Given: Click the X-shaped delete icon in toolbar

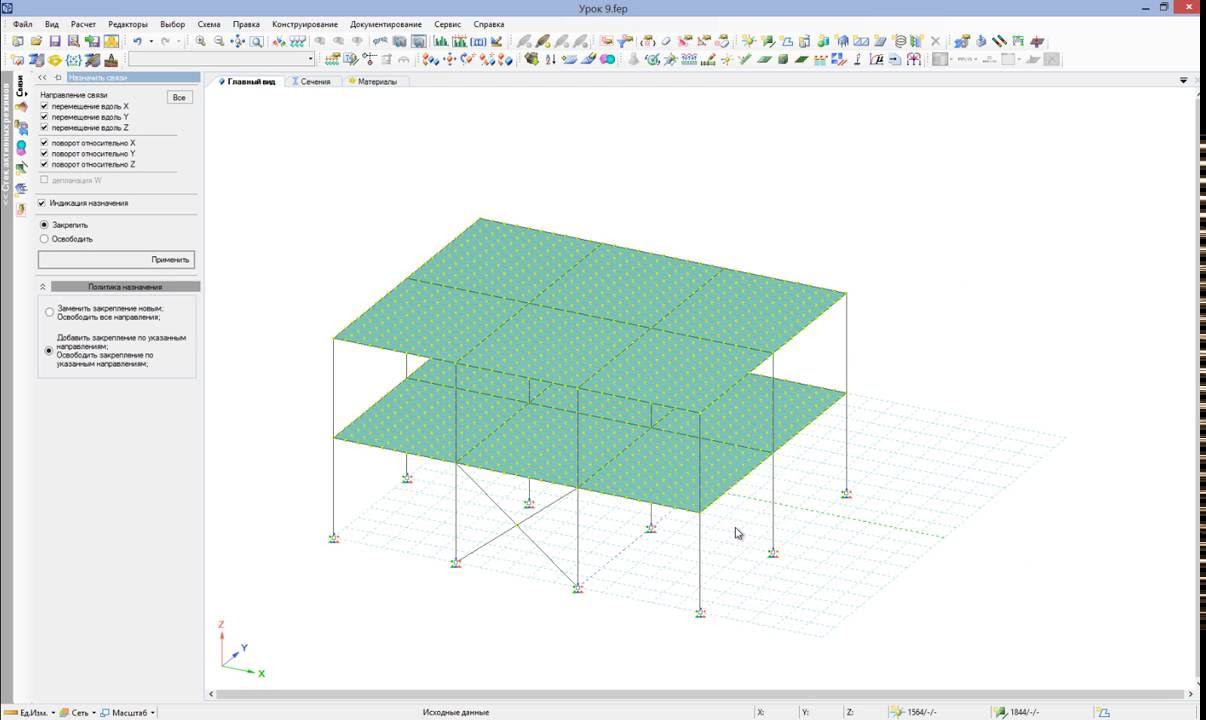Looking at the screenshot, I should (x=936, y=41).
